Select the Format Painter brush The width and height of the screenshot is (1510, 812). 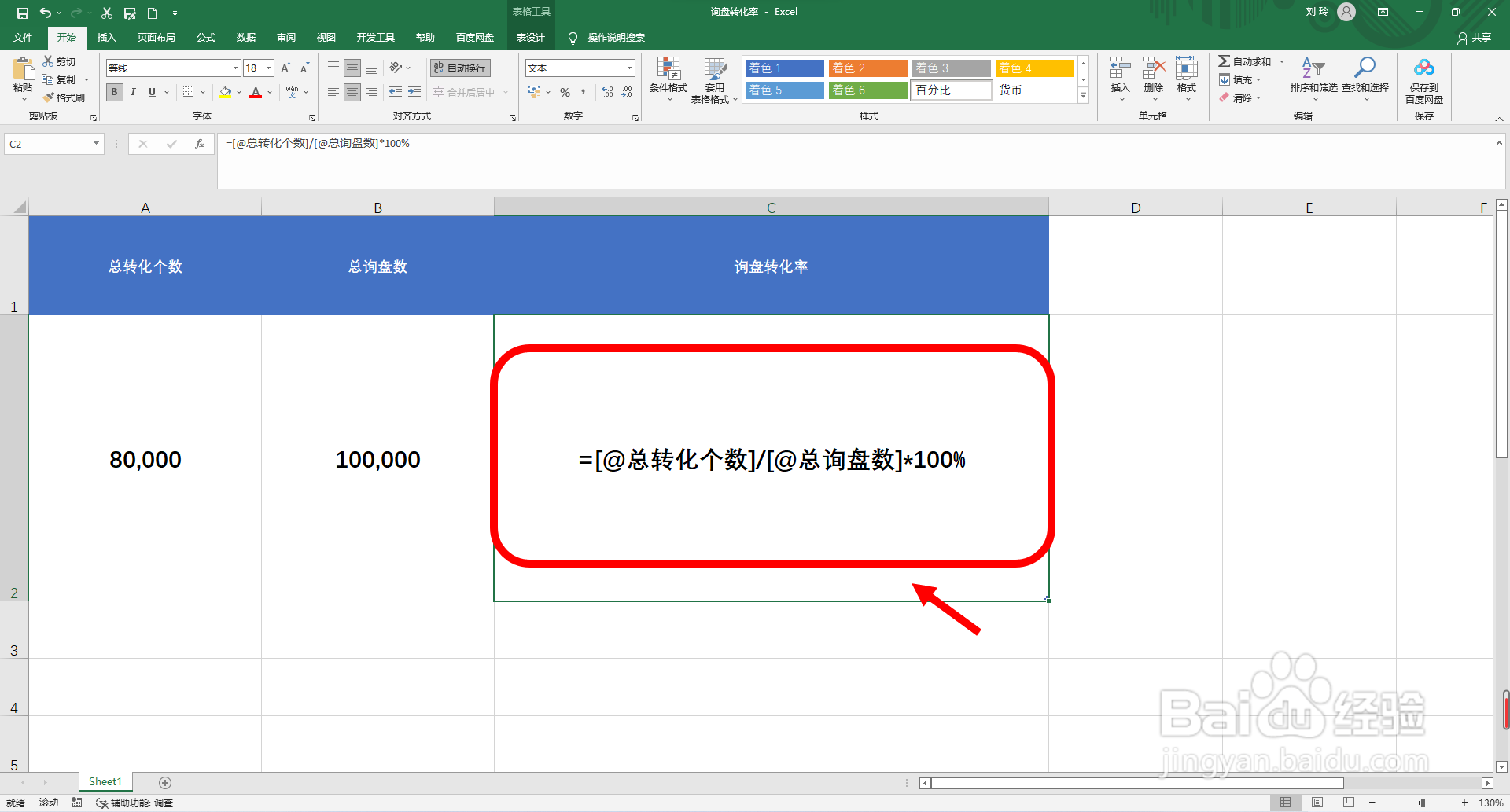point(64,97)
